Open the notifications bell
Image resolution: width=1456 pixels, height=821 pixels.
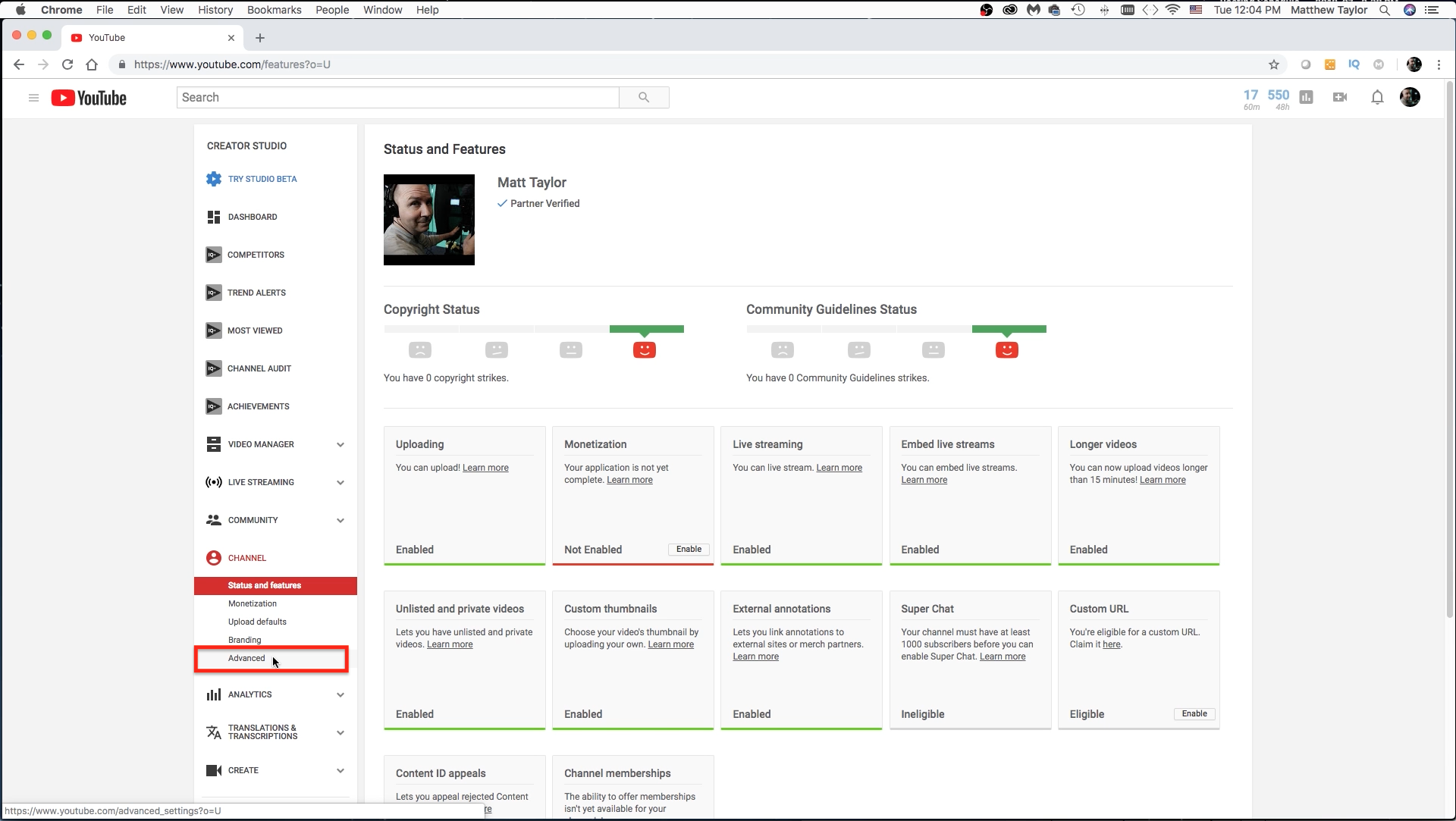(1377, 97)
